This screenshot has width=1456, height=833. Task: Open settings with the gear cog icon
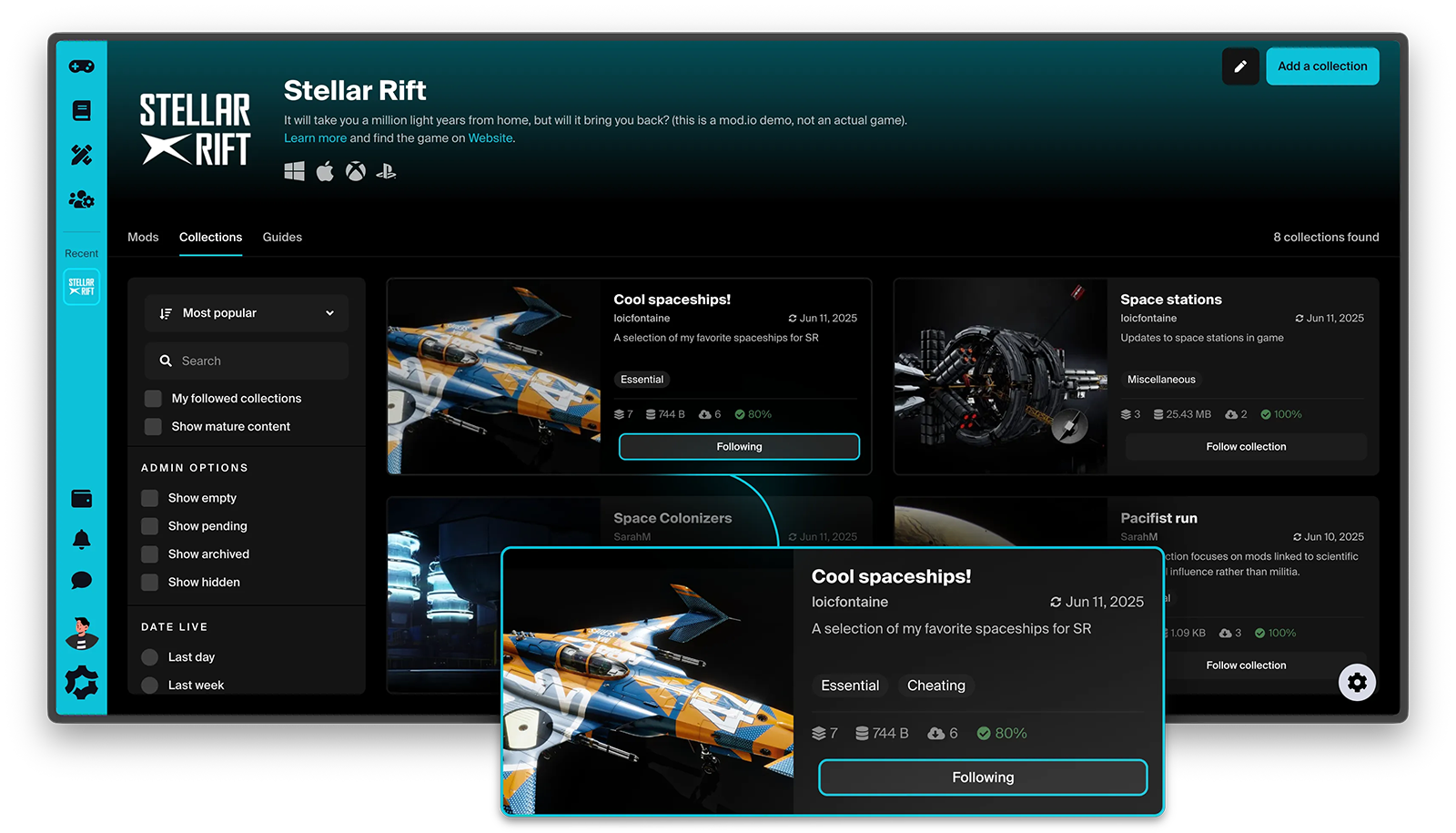81,683
